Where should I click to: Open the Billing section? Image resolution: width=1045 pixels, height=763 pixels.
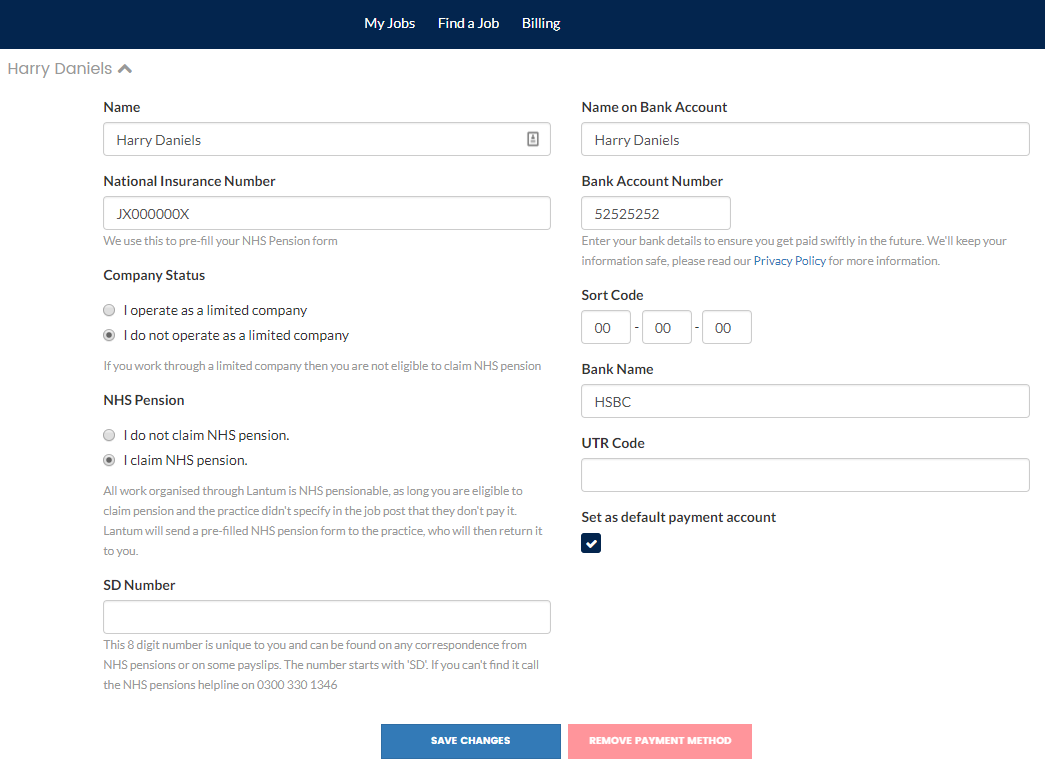(x=541, y=23)
